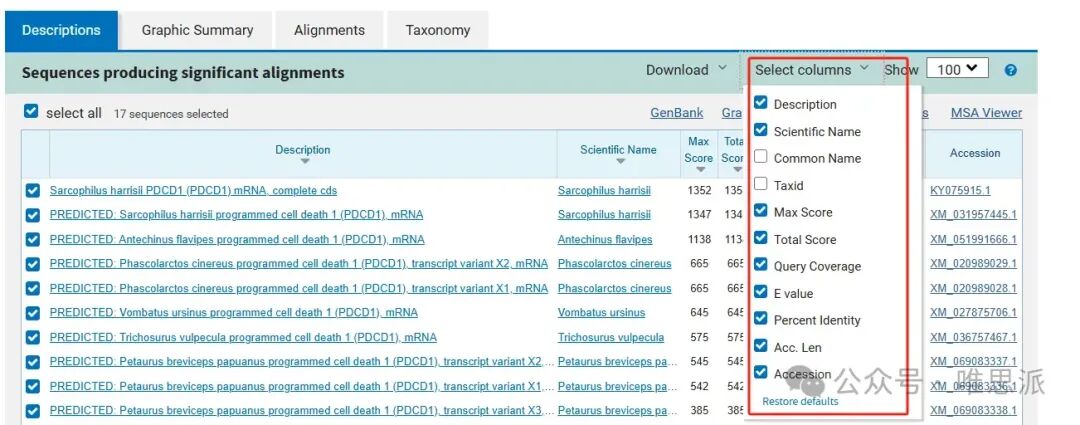This screenshot has height=425, width=1080.
Task: Uncheck the Query Coverage column option
Action: (760, 265)
